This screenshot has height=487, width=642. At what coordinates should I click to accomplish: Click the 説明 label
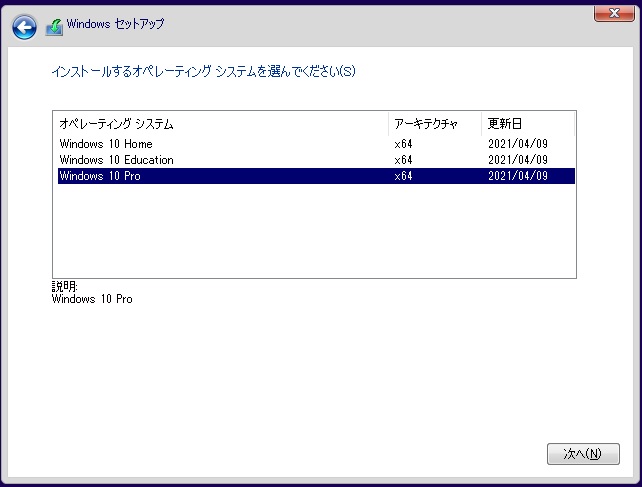tap(64, 286)
